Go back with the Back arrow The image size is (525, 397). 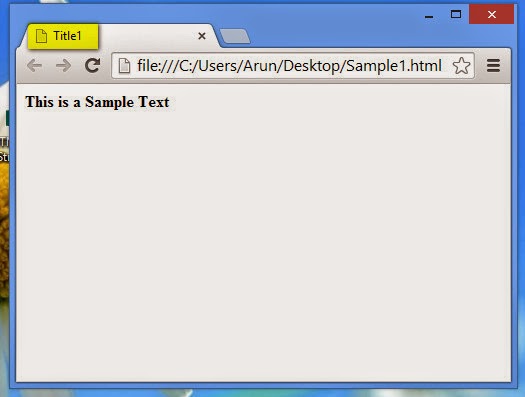(x=34, y=66)
